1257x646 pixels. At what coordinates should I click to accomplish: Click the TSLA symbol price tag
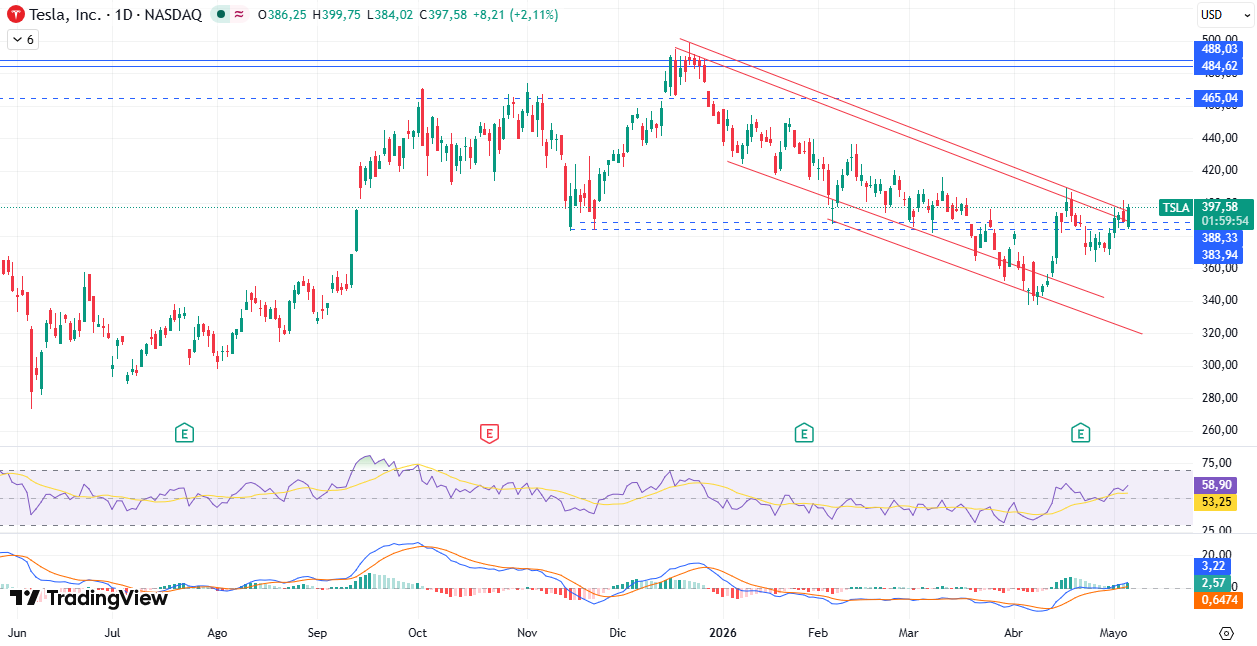click(x=1176, y=208)
